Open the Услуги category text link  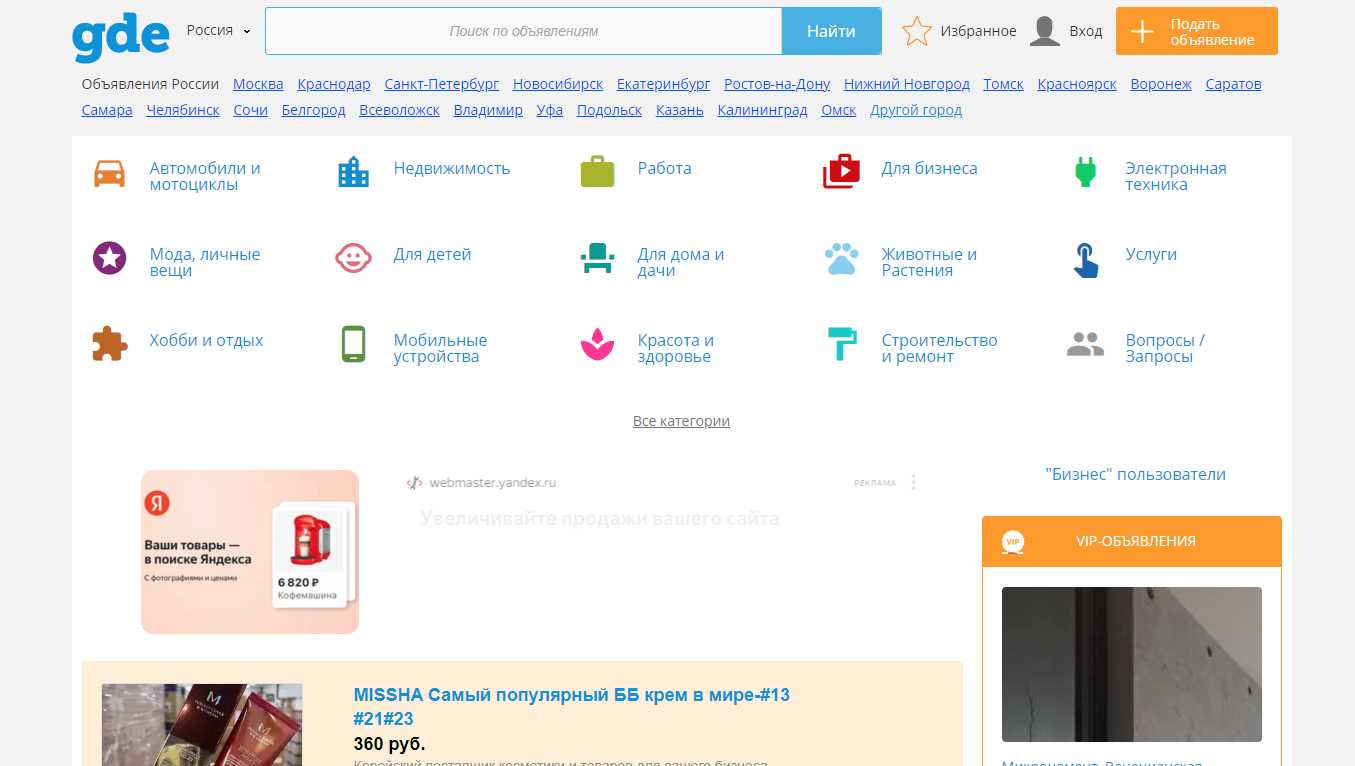[1151, 254]
